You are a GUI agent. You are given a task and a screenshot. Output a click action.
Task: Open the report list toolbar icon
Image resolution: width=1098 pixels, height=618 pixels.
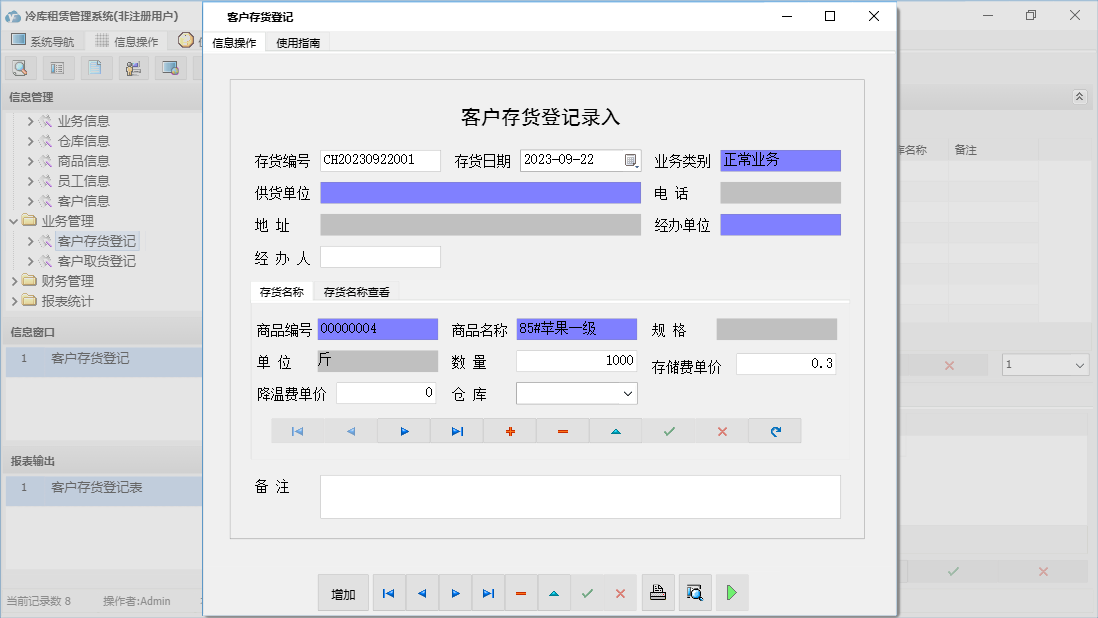pos(56,67)
